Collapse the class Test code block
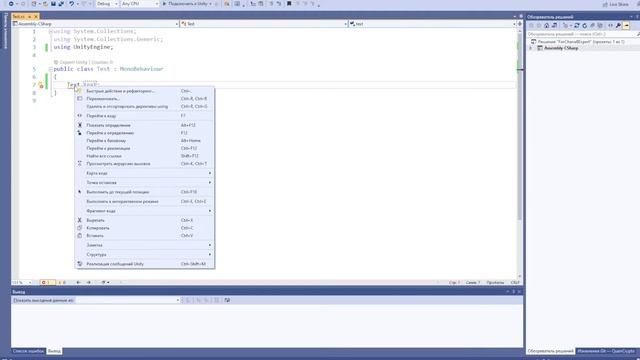This screenshot has width=640, height=360. pyautogui.click(x=51, y=69)
